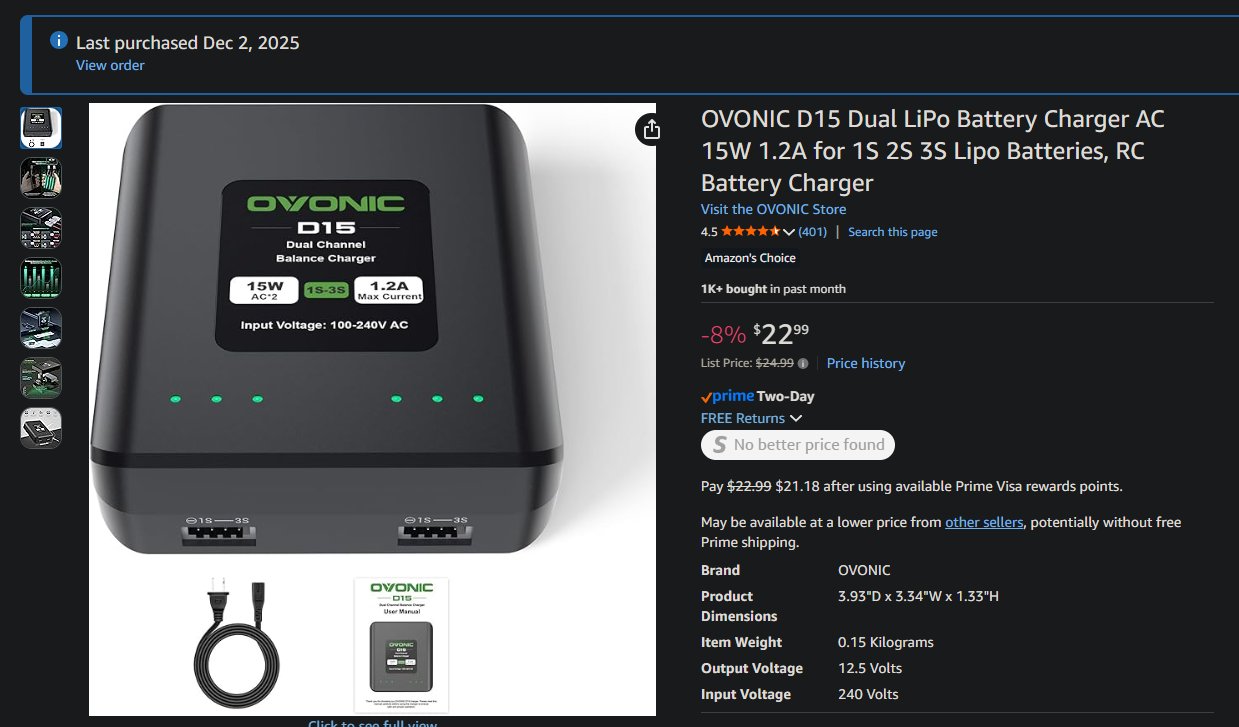Open the star rating icons
The height and width of the screenshot is (727, 1239).
[750, 231]
